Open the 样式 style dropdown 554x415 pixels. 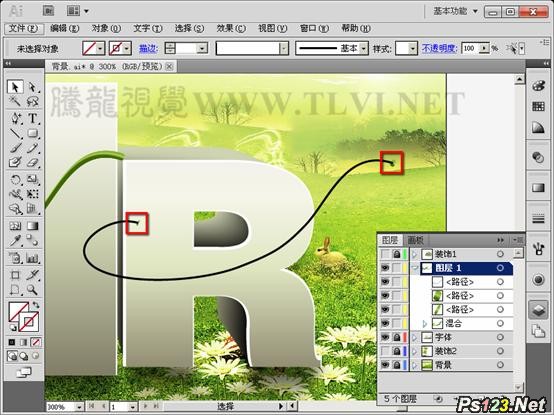[413, 48]
